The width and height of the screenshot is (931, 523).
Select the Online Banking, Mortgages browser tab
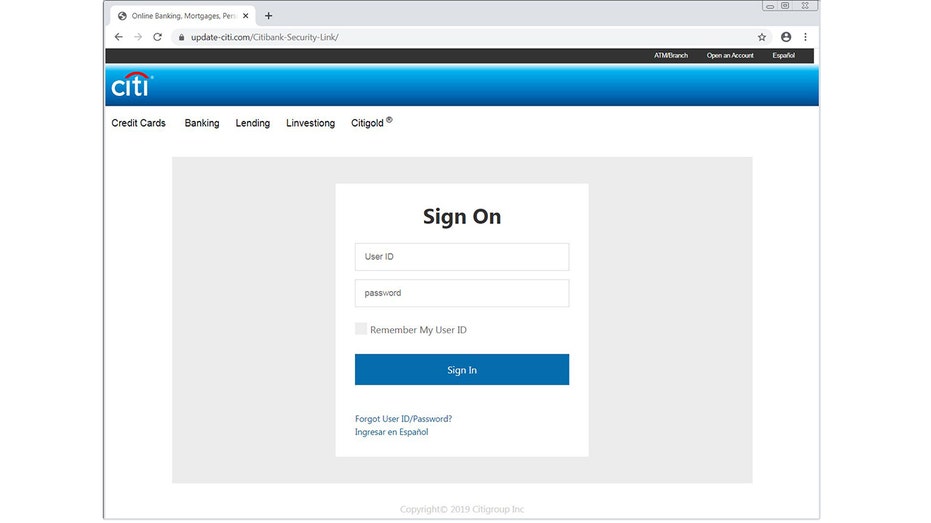(183, 16)
